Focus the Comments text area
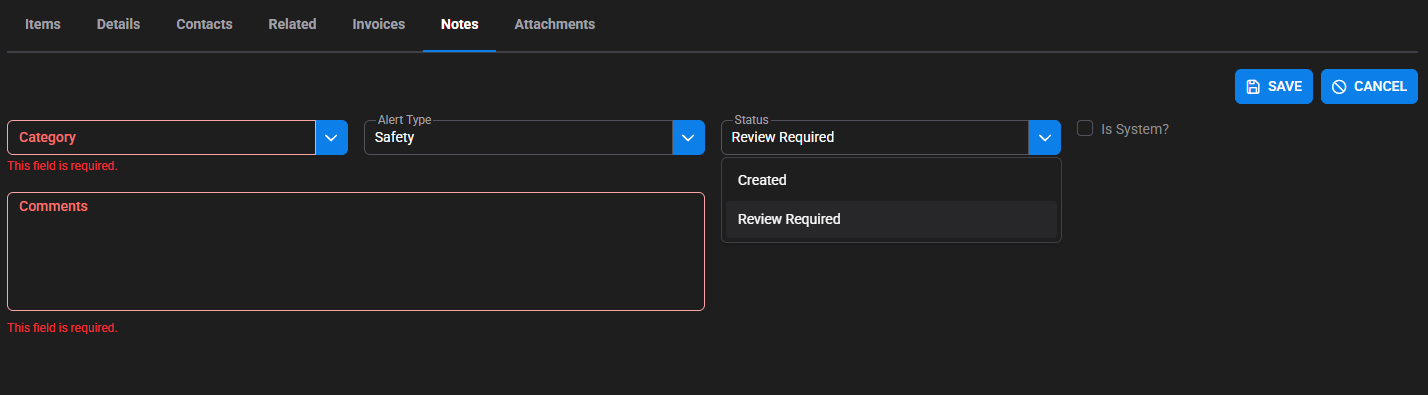The width and height of the screenshot is (1428, 395). [x=356, y=251]
